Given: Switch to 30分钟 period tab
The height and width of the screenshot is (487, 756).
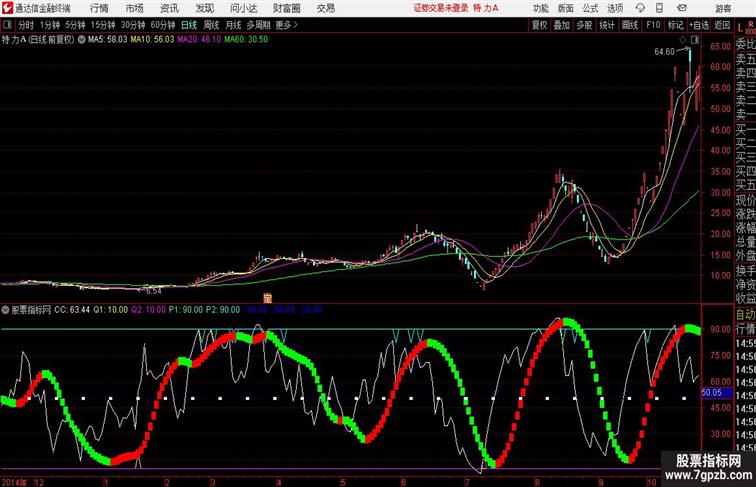Looking at the screenshot, I should tap(133, 25).
